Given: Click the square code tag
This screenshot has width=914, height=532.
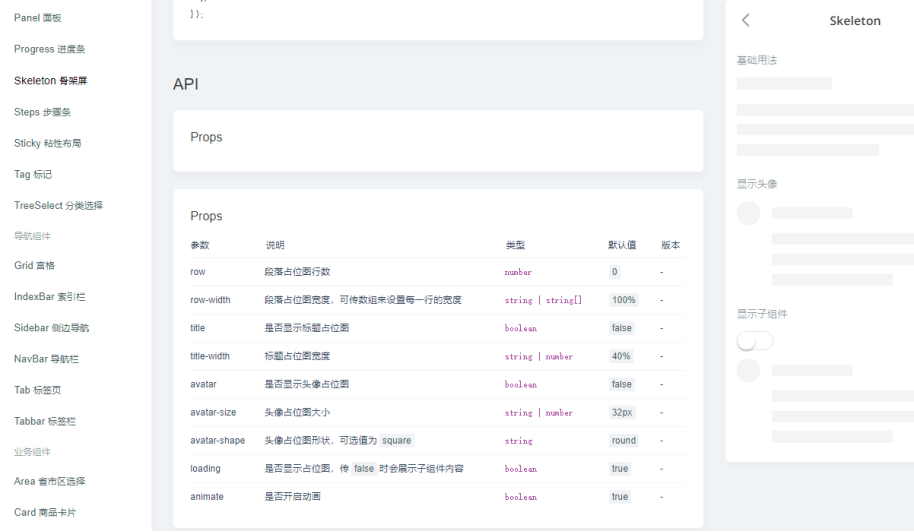Looking at the screenshot, I should point(397,441).
